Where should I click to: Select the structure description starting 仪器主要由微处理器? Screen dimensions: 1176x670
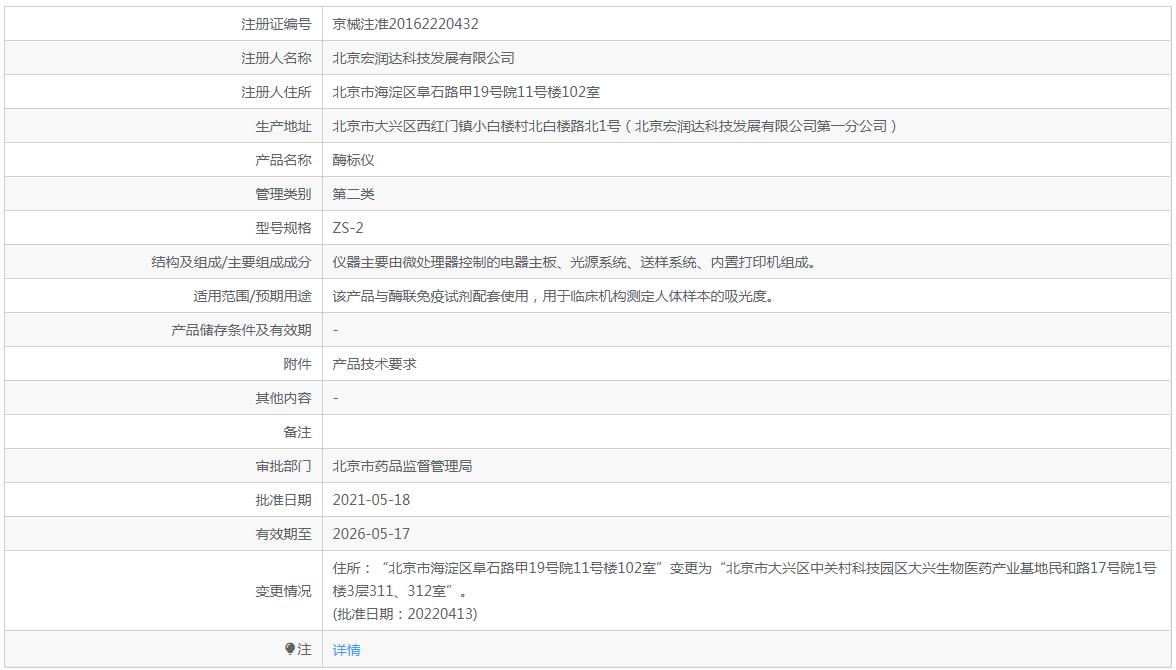click(x=575, y=262)
